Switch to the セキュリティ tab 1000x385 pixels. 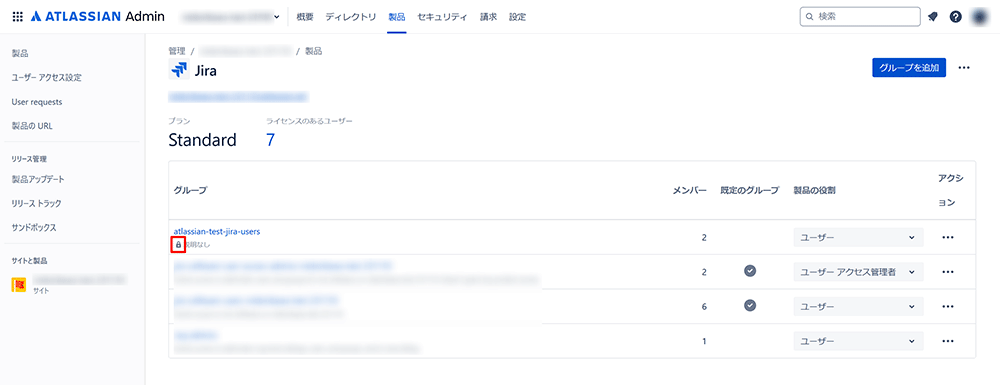[x=443, y=17]
